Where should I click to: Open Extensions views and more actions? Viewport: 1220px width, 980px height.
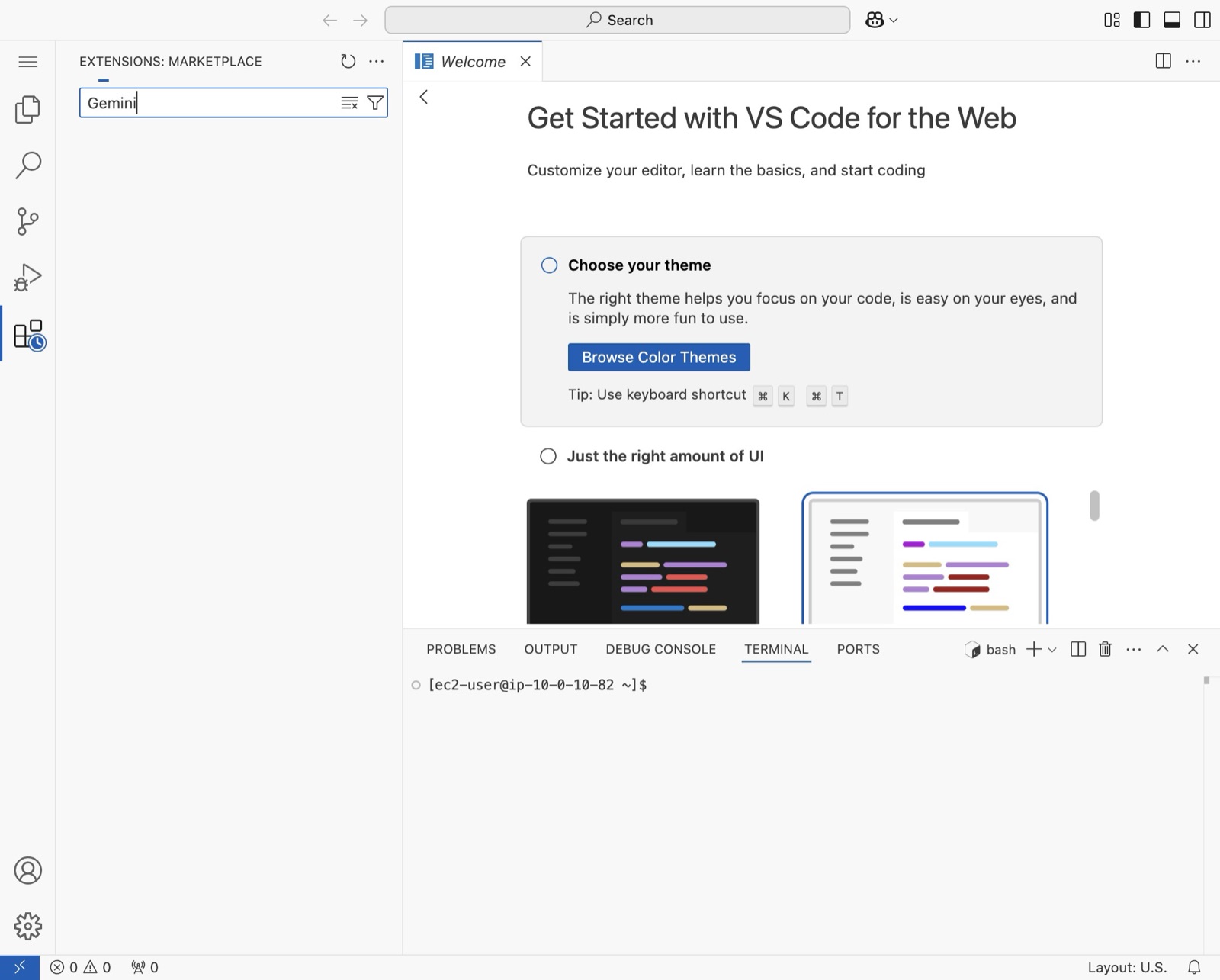click(377, 61)
